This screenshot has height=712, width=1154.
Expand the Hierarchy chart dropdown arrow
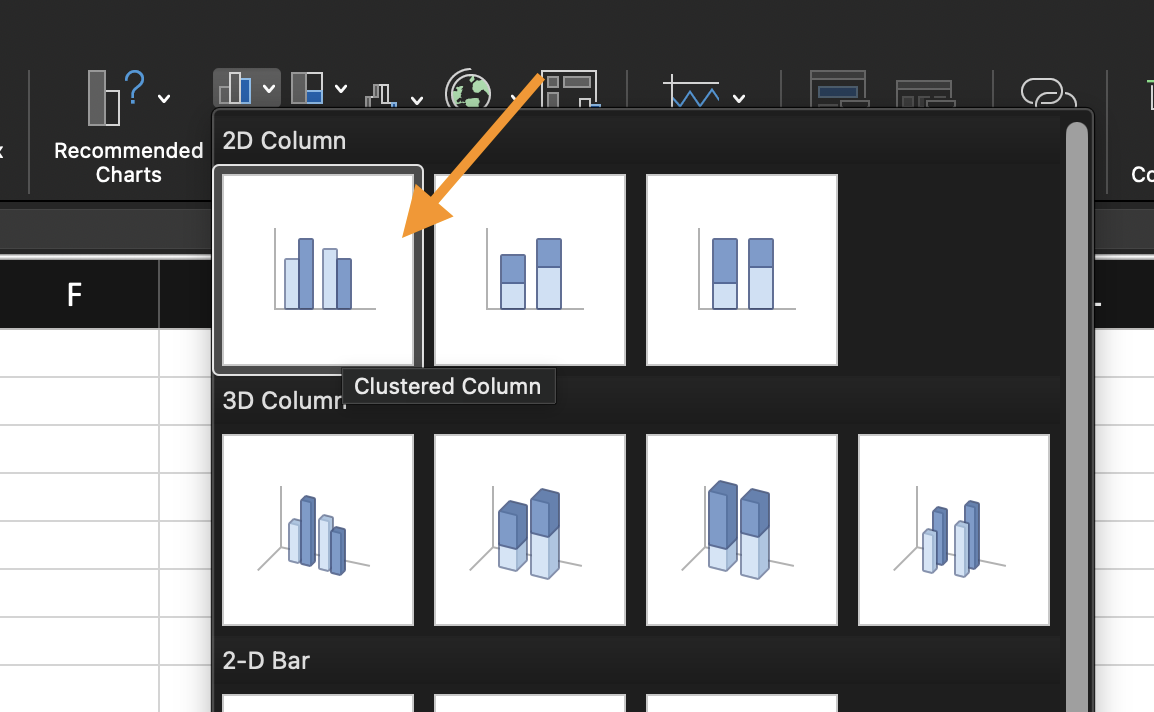point(341,89)
